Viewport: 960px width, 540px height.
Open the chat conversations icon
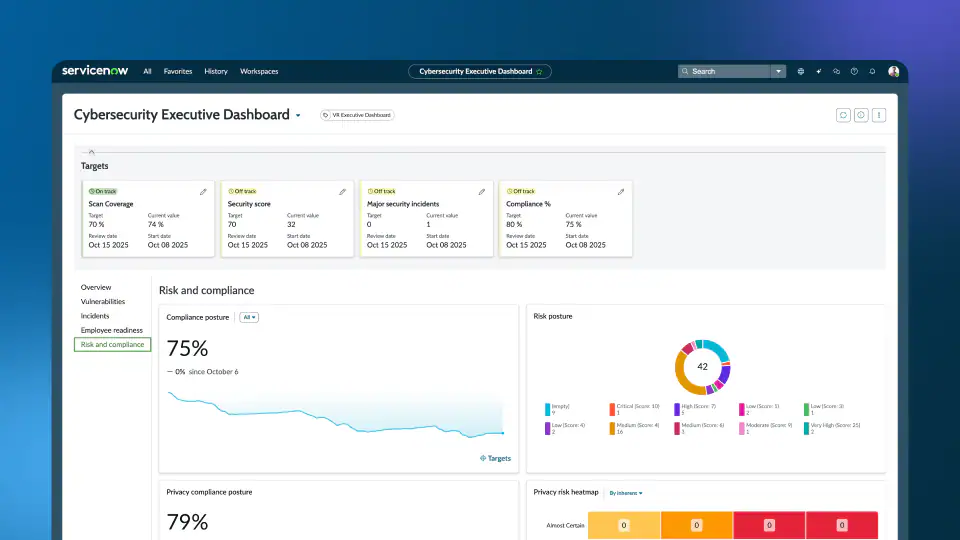tap(836, 72)
